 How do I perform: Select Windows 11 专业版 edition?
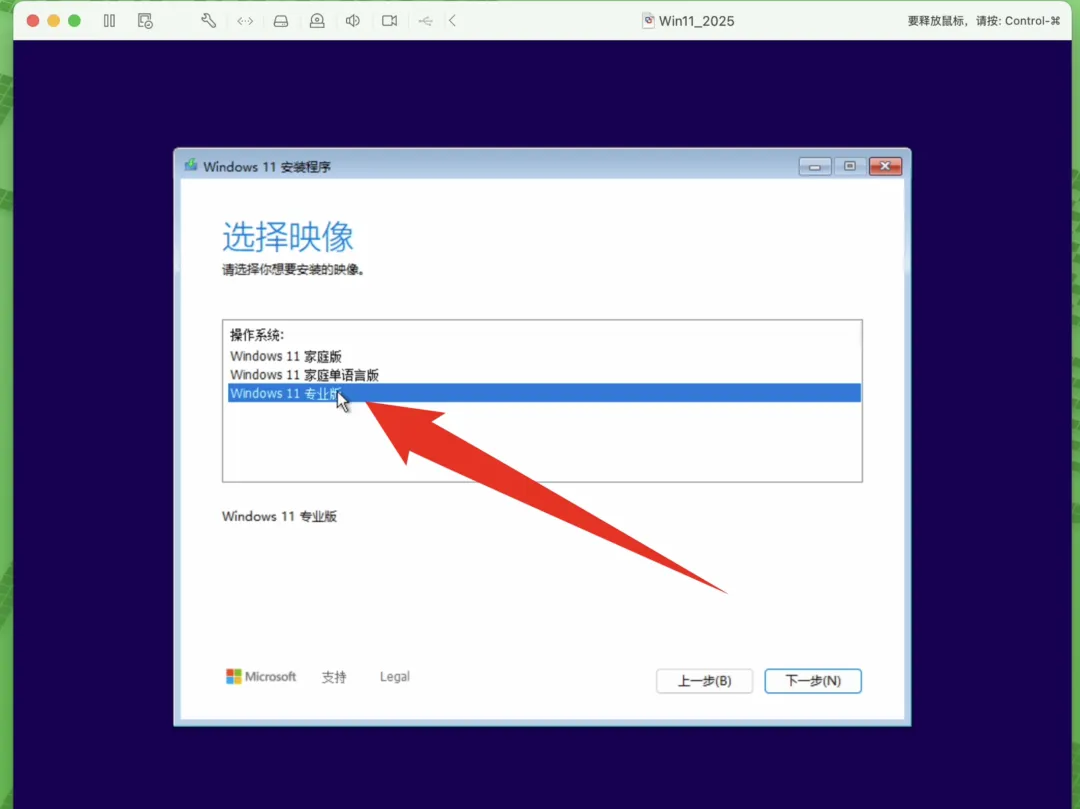pos(544,393)
